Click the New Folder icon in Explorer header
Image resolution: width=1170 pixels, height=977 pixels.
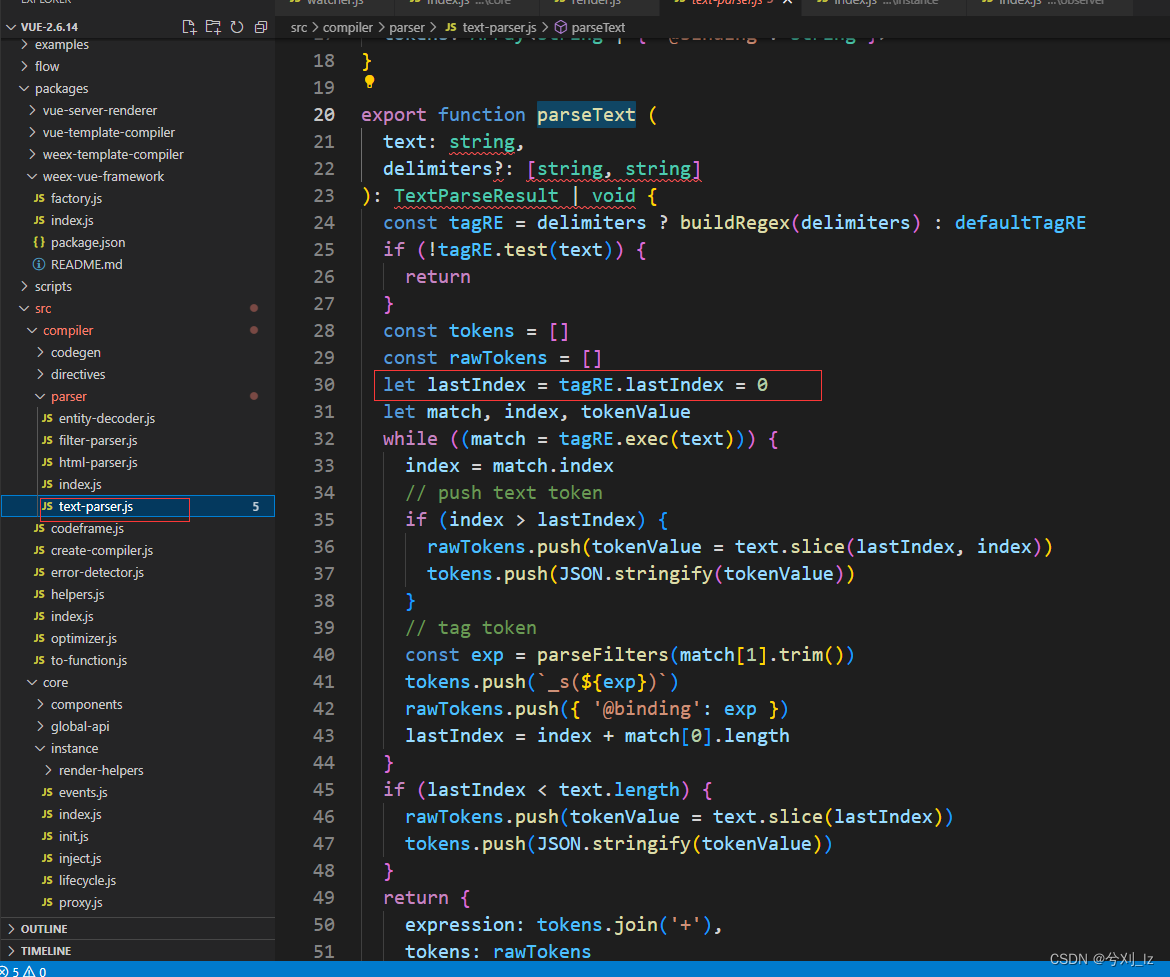(213, 27)
